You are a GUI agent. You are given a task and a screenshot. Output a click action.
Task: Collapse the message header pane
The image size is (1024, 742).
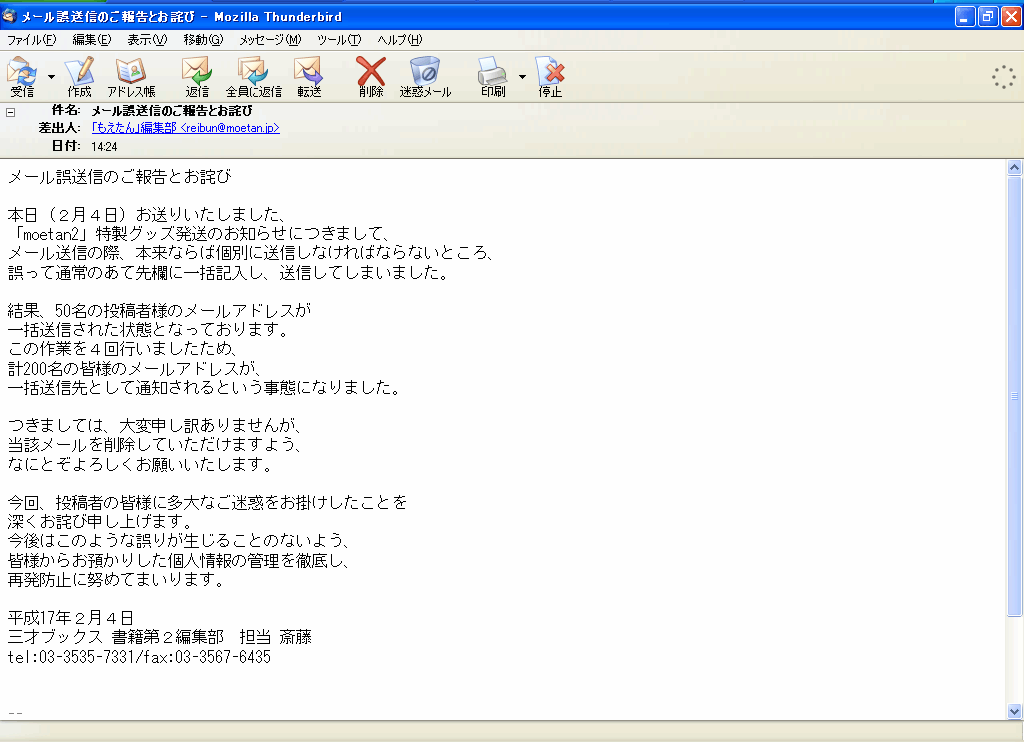[x=11, y=112]
